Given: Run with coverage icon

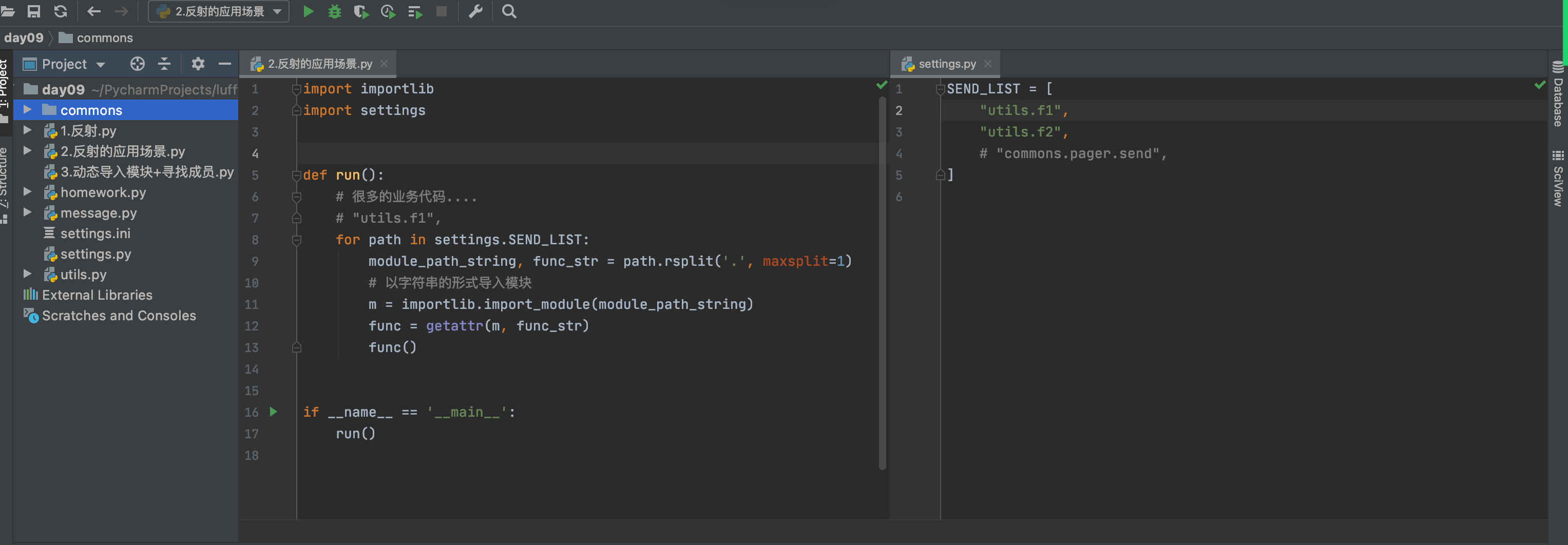Looking at the screenshot, I should pos(361,12).
